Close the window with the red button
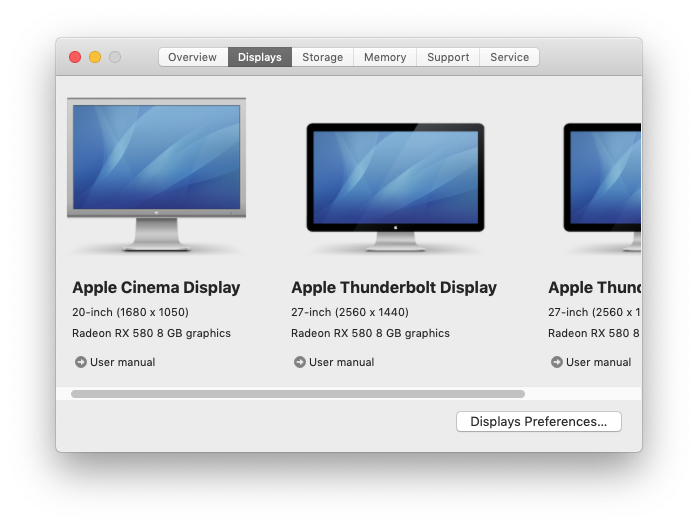698x526 pixels. click(75, 57)
